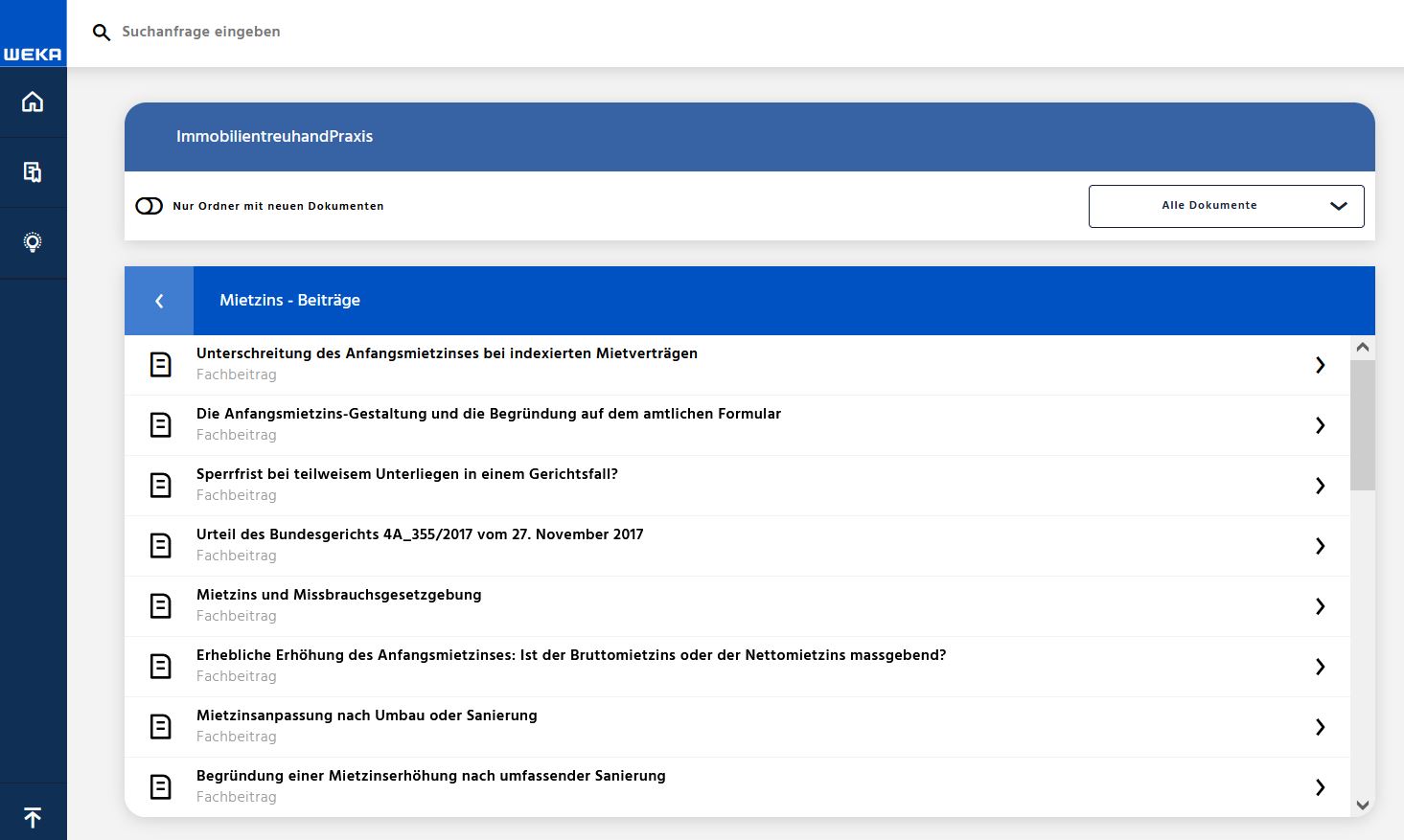Expand chevron for Urteil des Bundesgerichts entry
This screenshot has width=1404, height=840.
1320,546
